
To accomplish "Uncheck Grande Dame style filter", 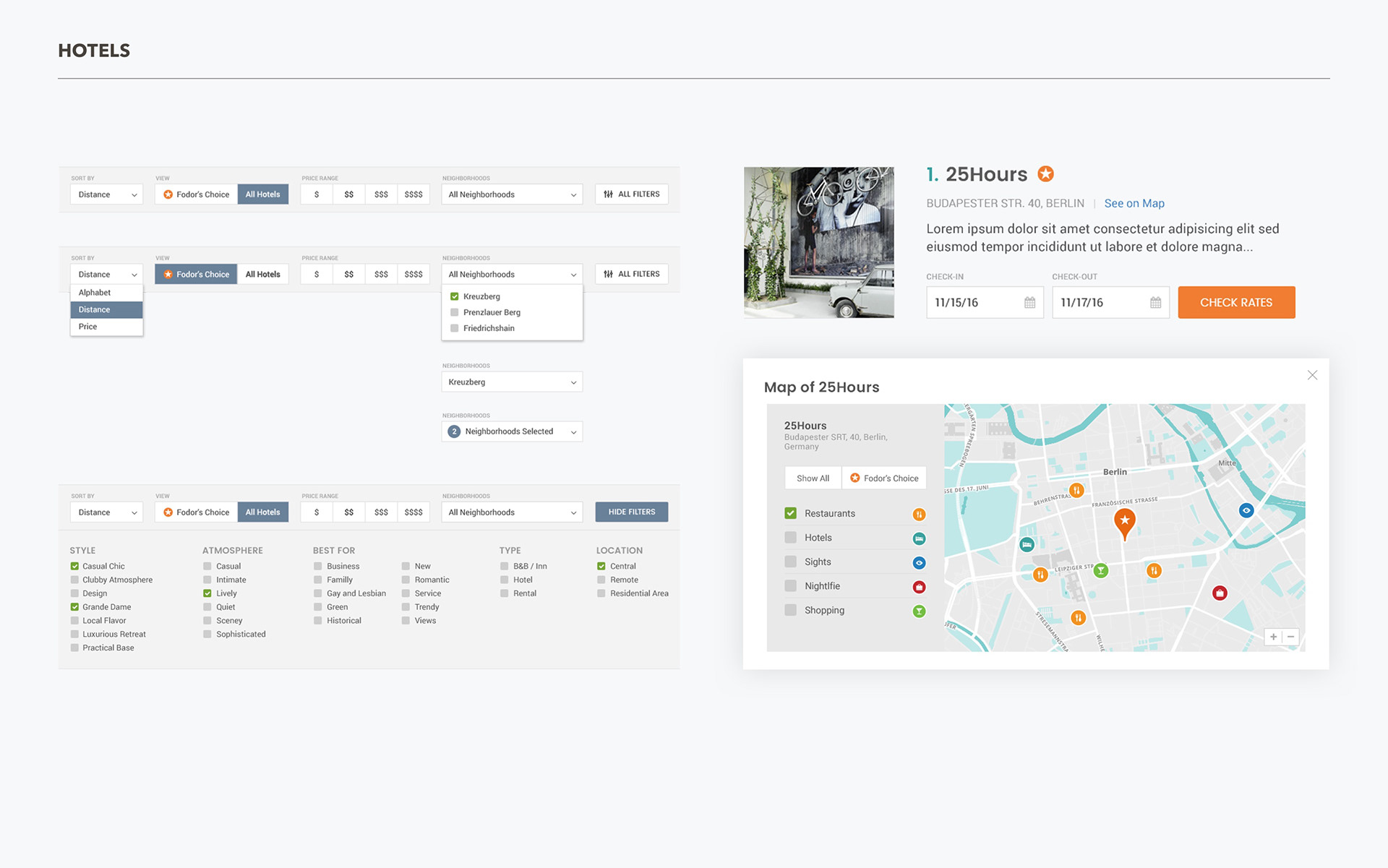I will (x=74, y=607).
